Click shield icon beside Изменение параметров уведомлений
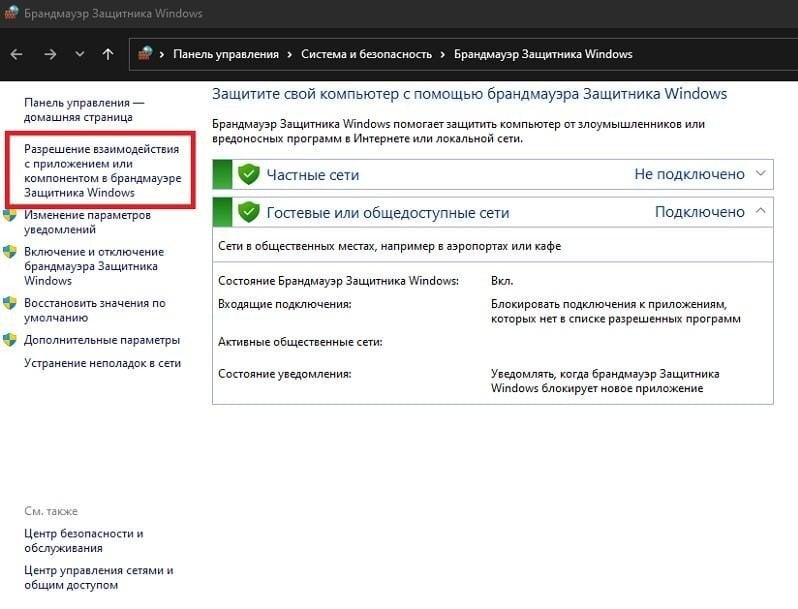Viewport: 798px width, 609px height. [10, 215]
